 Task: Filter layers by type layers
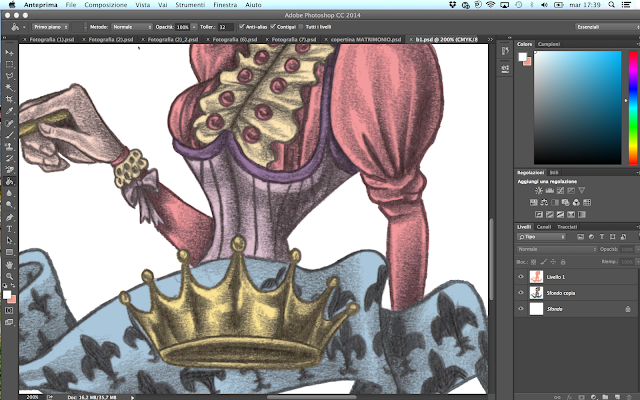click(x=602, y=237)
